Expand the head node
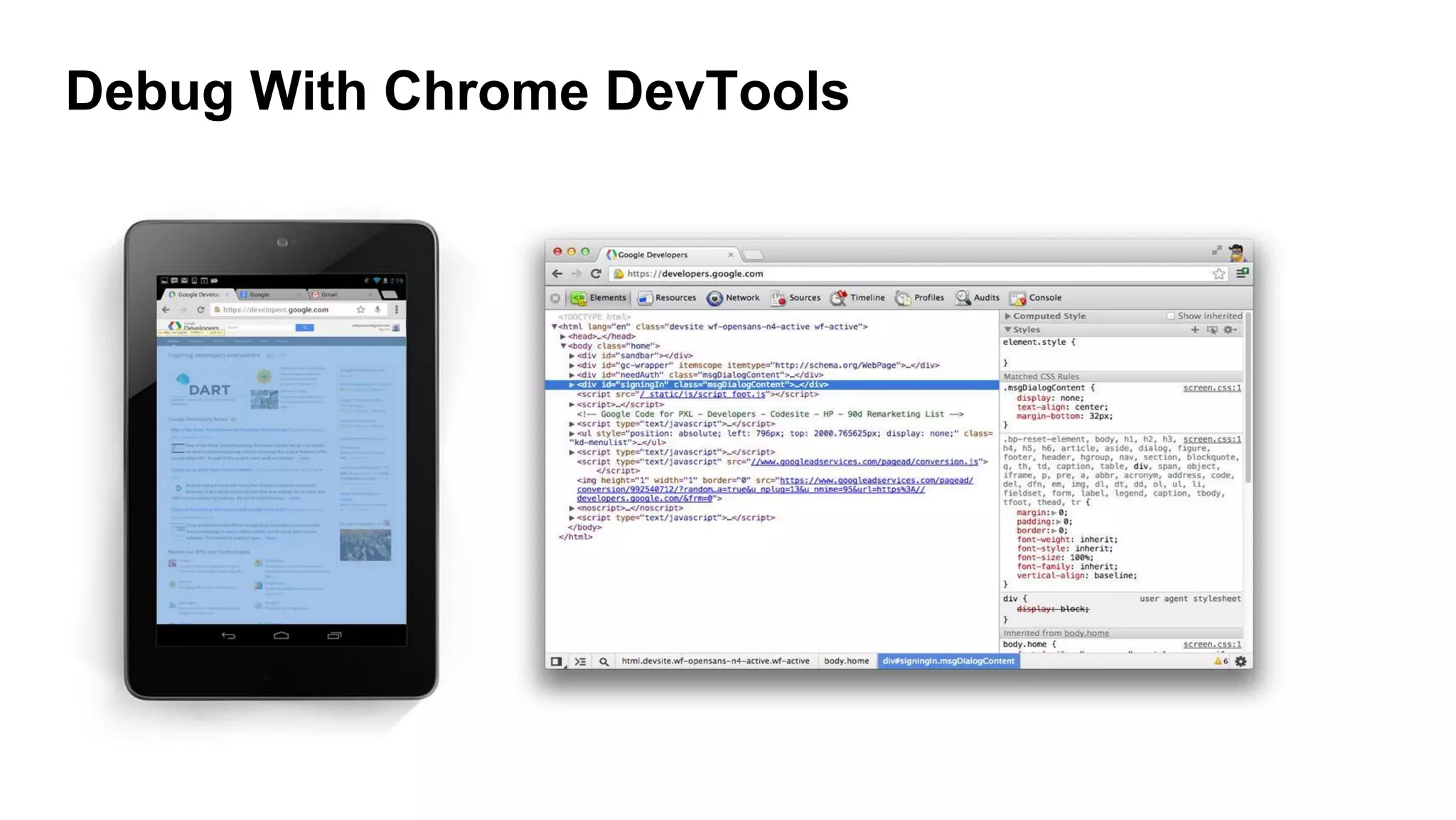The width and height of the screenshot is (1456, 820). click(562, 336)
